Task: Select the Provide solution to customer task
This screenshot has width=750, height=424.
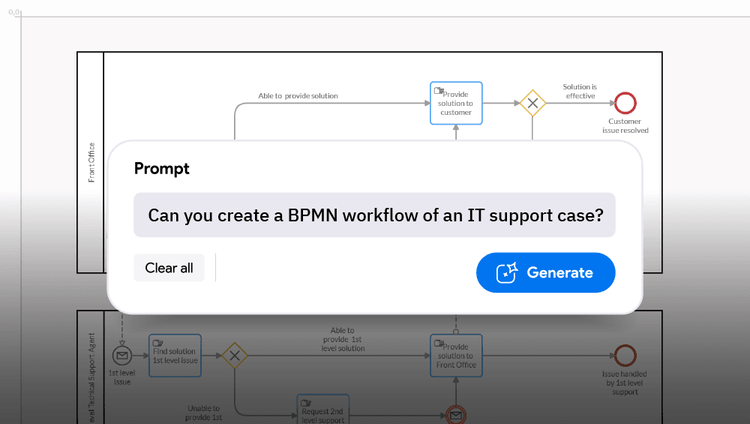Action: [456, 103]
